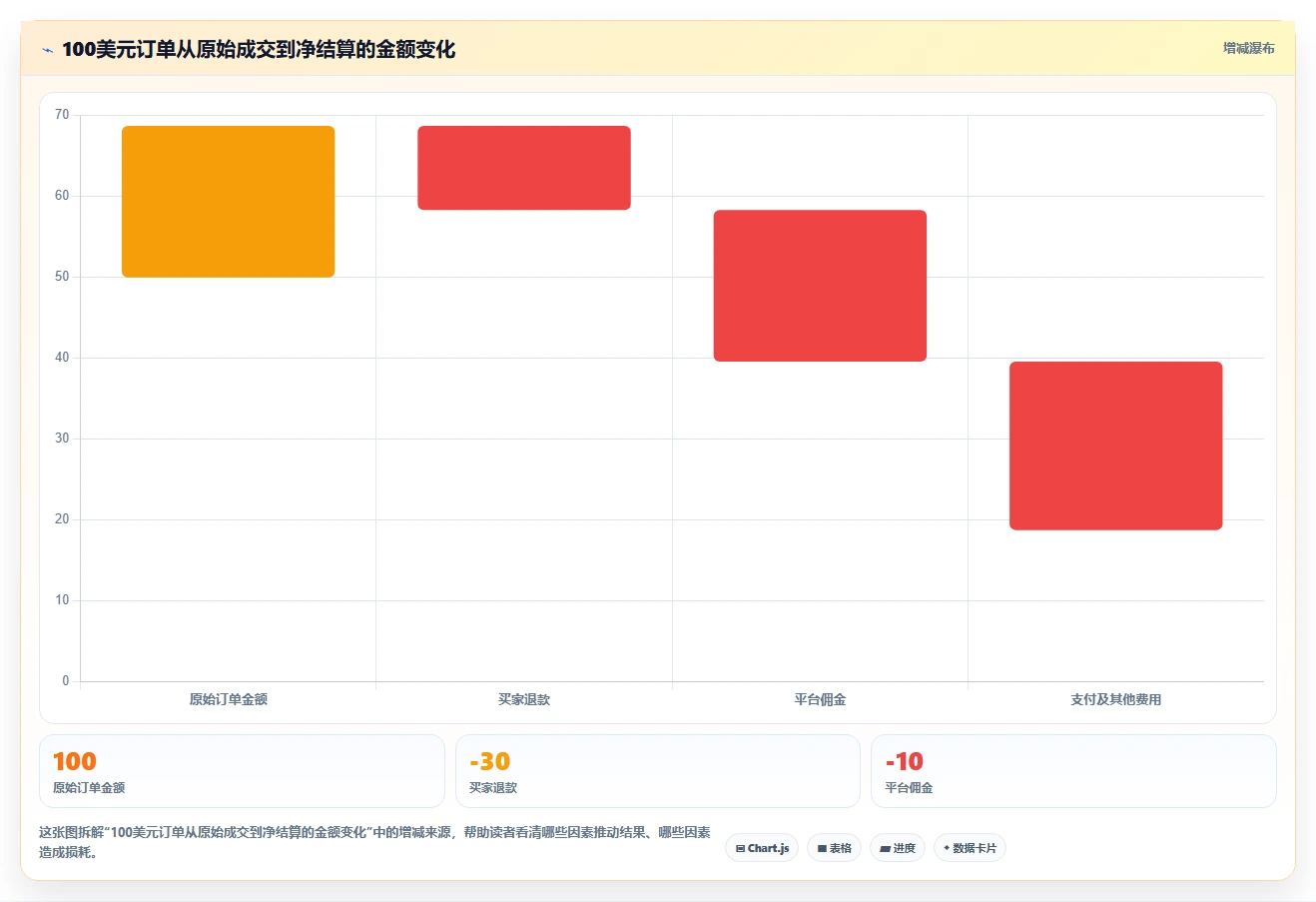Click the y-axis value 10
1316x902 pixels.
[x=62, y=600]
